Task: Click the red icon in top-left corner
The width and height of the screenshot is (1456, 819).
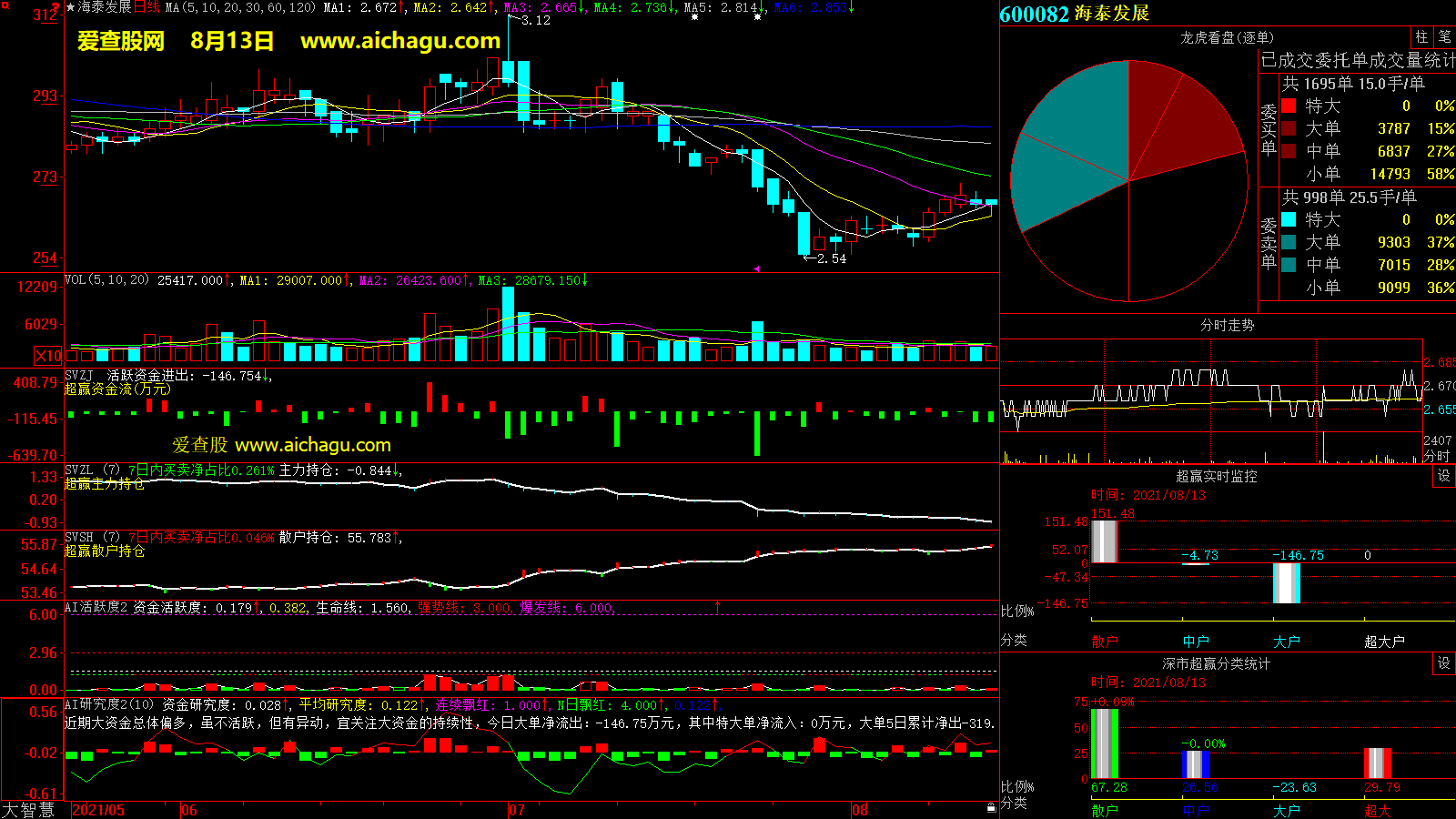Action: coord(5,5)
